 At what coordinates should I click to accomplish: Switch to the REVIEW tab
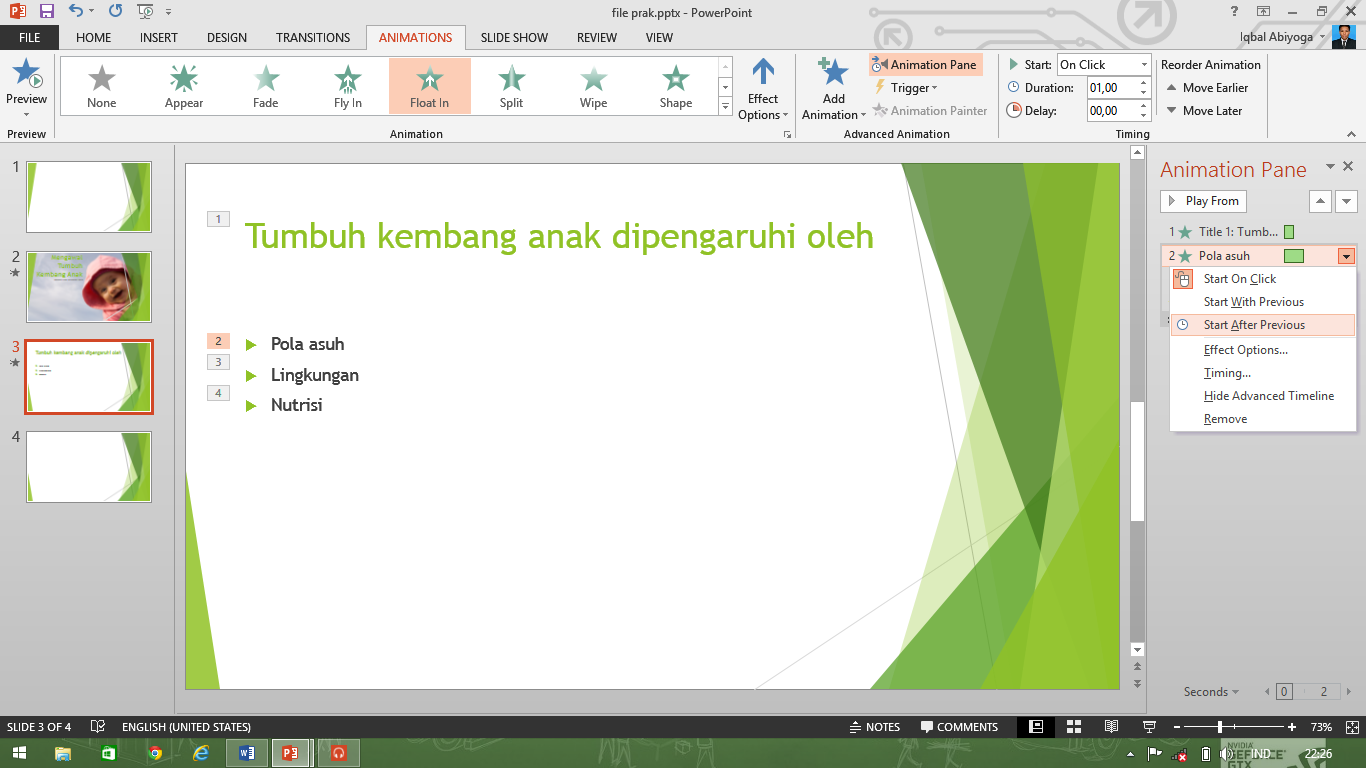tap(597, 37)
